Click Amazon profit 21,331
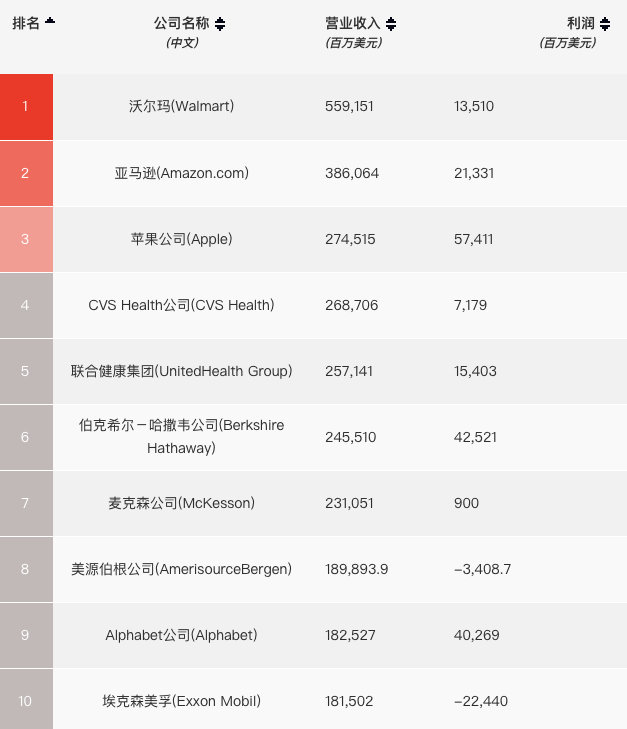The image size is (627, 729). pyautogui.click(x=474, y=173)
